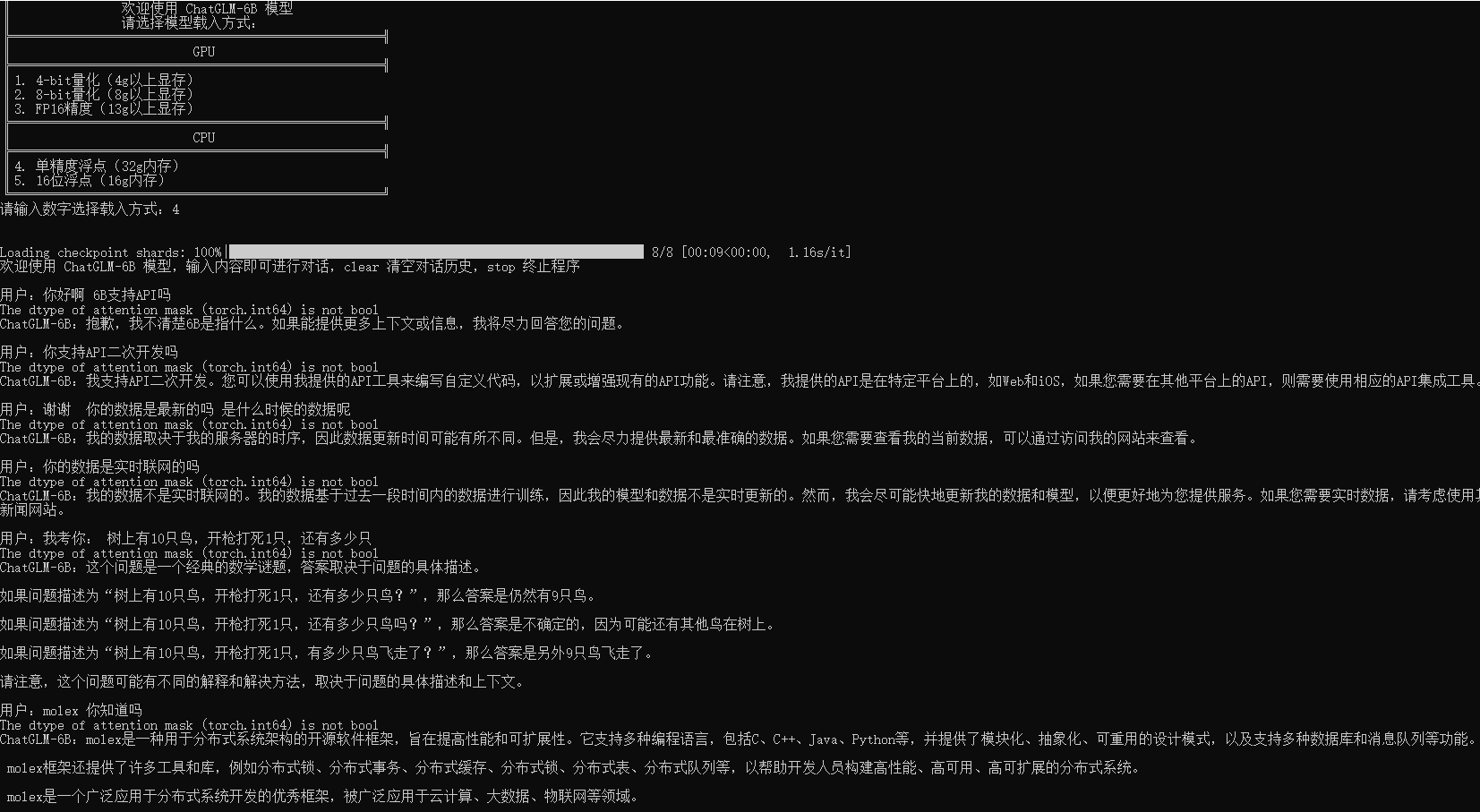Click the wrapped line '新闻网站。'
The height and width of the screenshot is (812, 1480).
point(33,510)
